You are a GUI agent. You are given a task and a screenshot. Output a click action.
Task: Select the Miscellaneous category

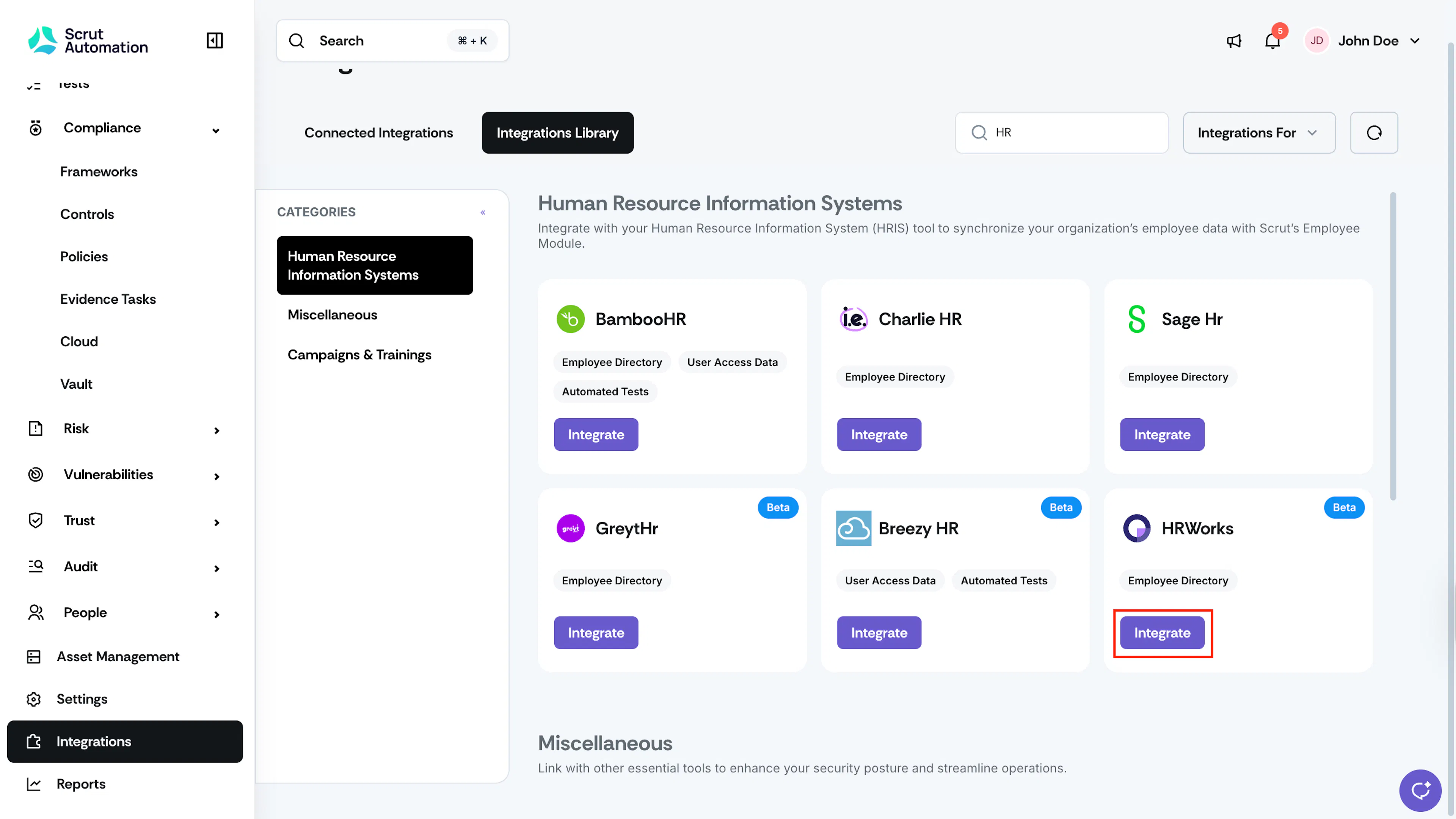coord(333,315)
